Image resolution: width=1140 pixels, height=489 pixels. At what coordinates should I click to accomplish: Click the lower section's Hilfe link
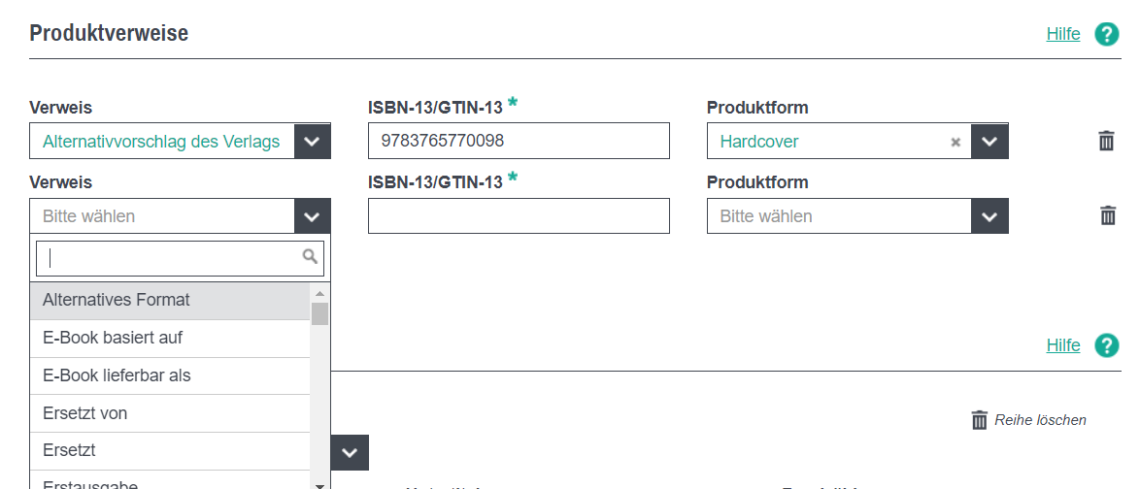(1063, 345)
